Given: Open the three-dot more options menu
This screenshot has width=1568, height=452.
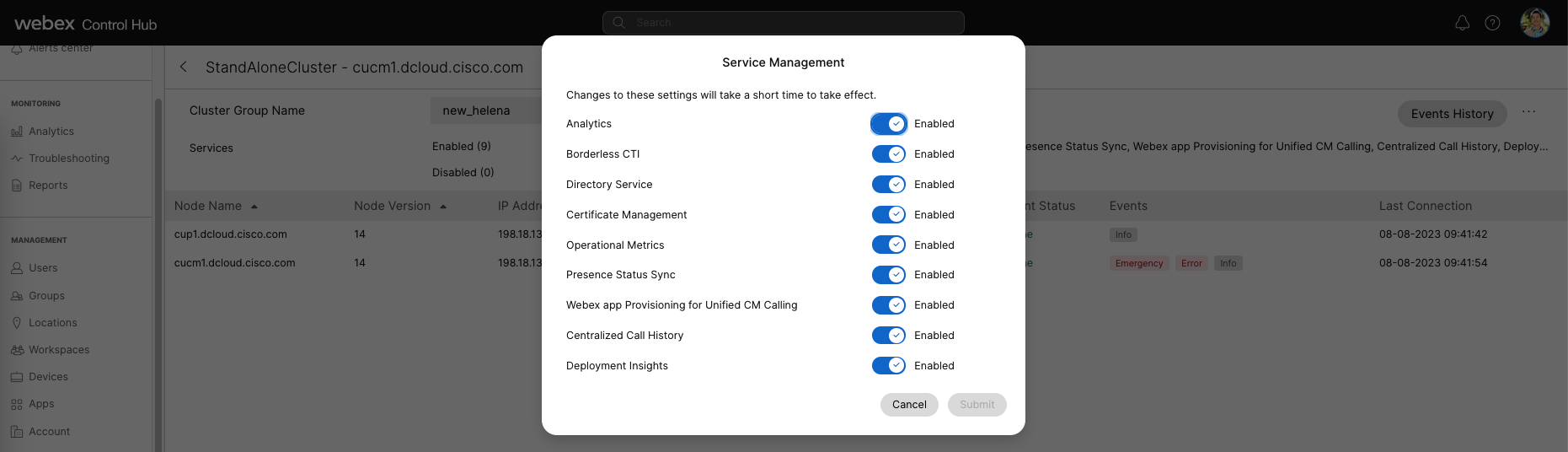Looking at the screenshot, I should [x=1528, y=112].
